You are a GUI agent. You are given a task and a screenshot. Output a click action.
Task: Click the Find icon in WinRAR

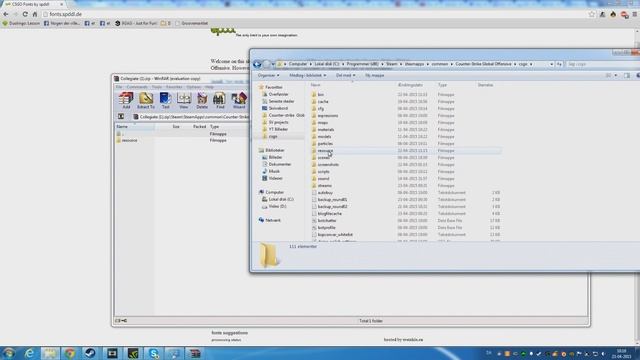220,100
